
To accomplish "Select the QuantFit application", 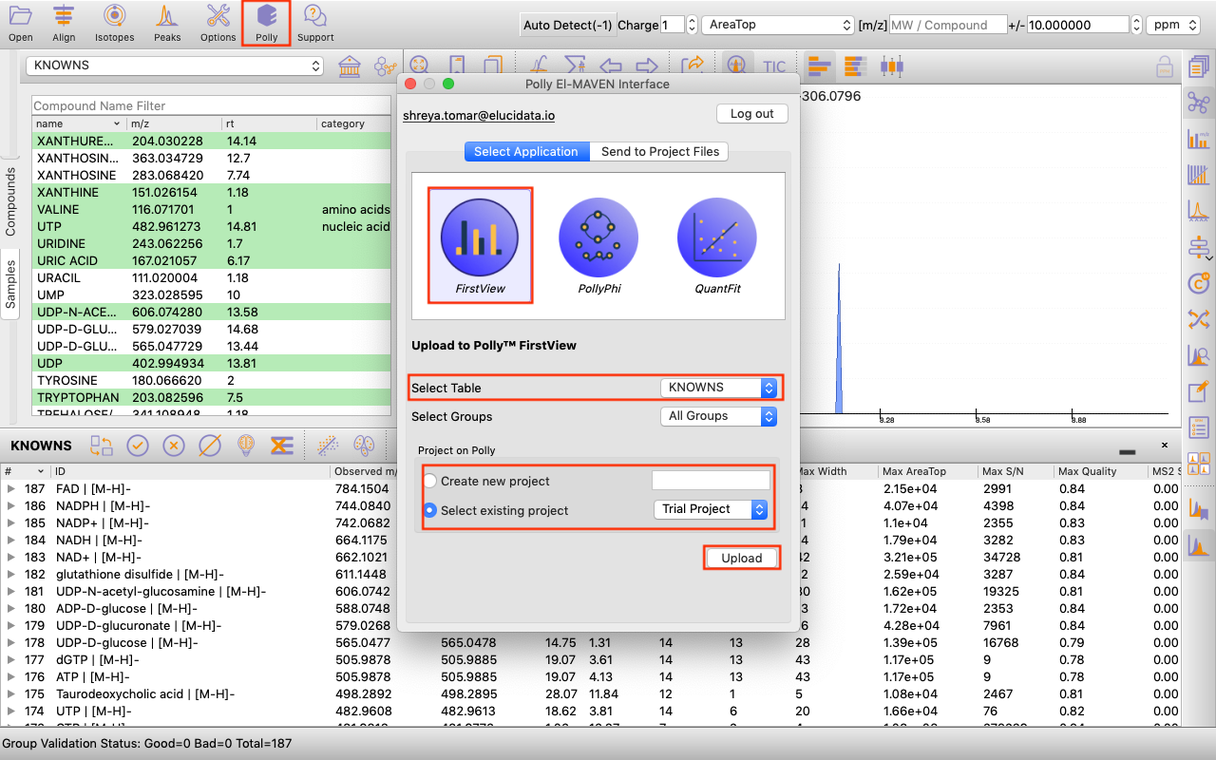I will pos(717,246).
